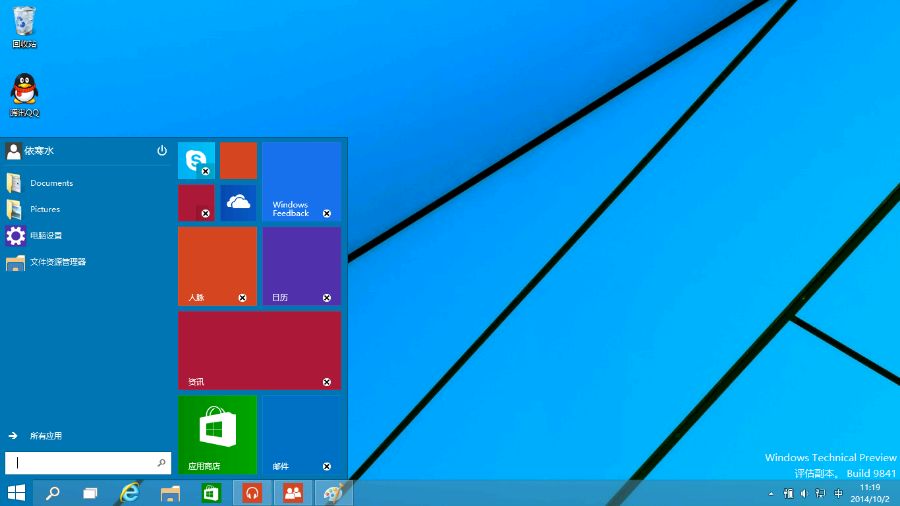Click the Windows Start button on taskbar
Screen dimensions: 900x506
click(x=16, y=493)
